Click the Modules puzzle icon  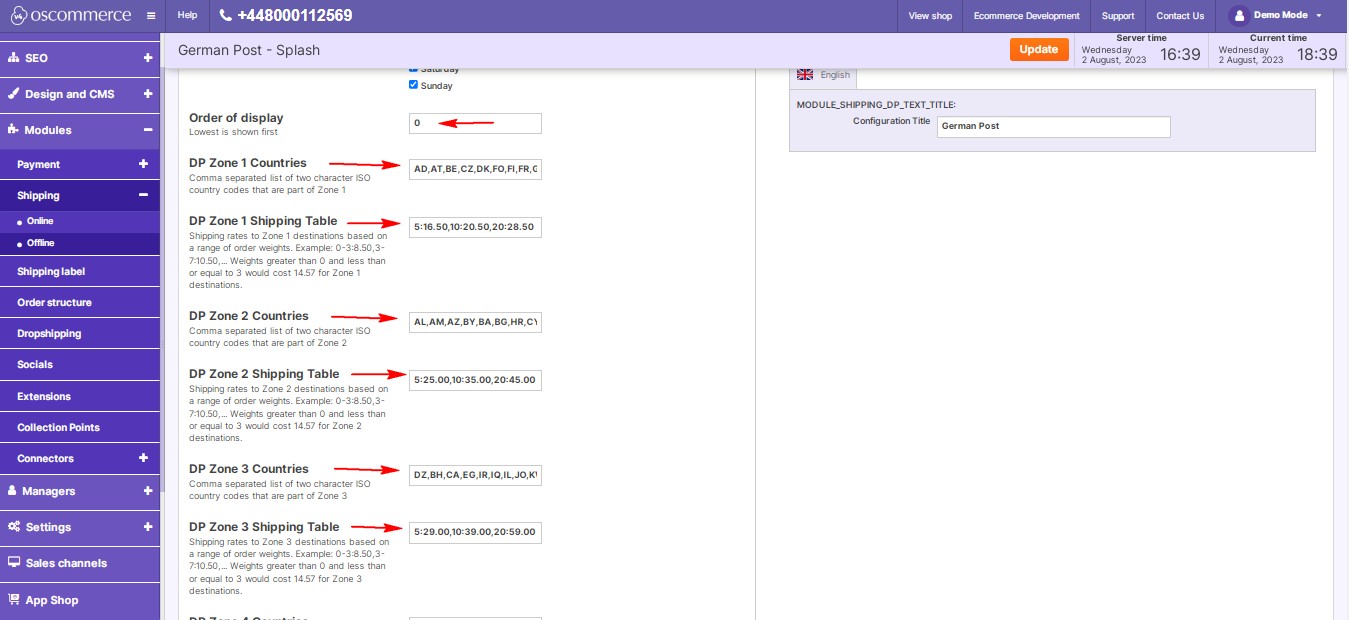pos(14,130)
